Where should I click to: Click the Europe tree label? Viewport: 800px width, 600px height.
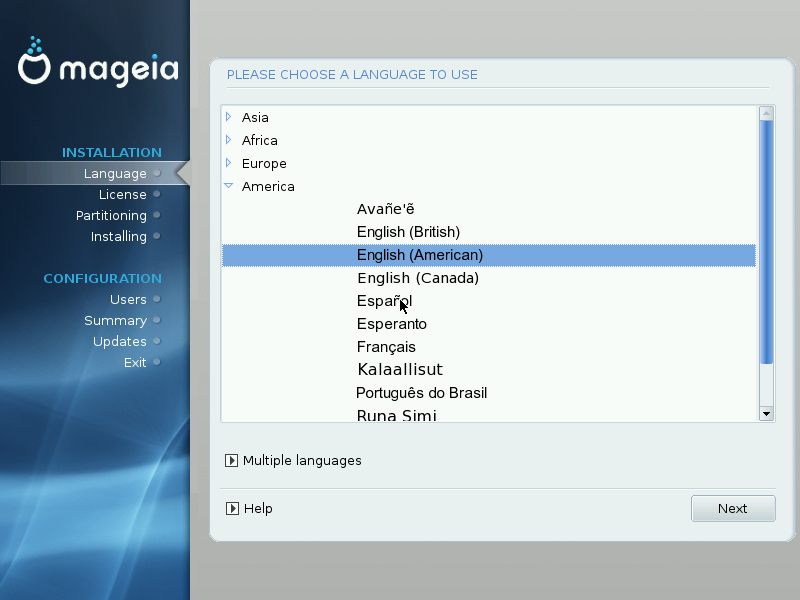[264, 163]
